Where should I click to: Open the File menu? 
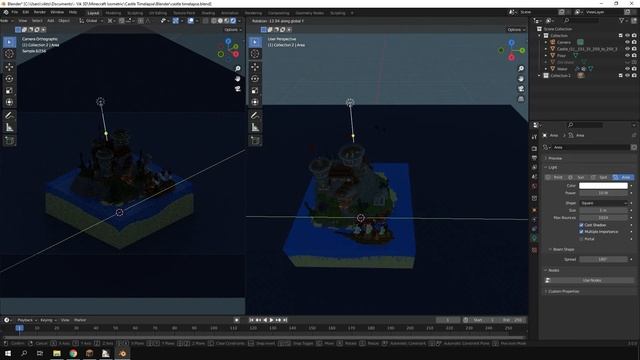[15, 12]
